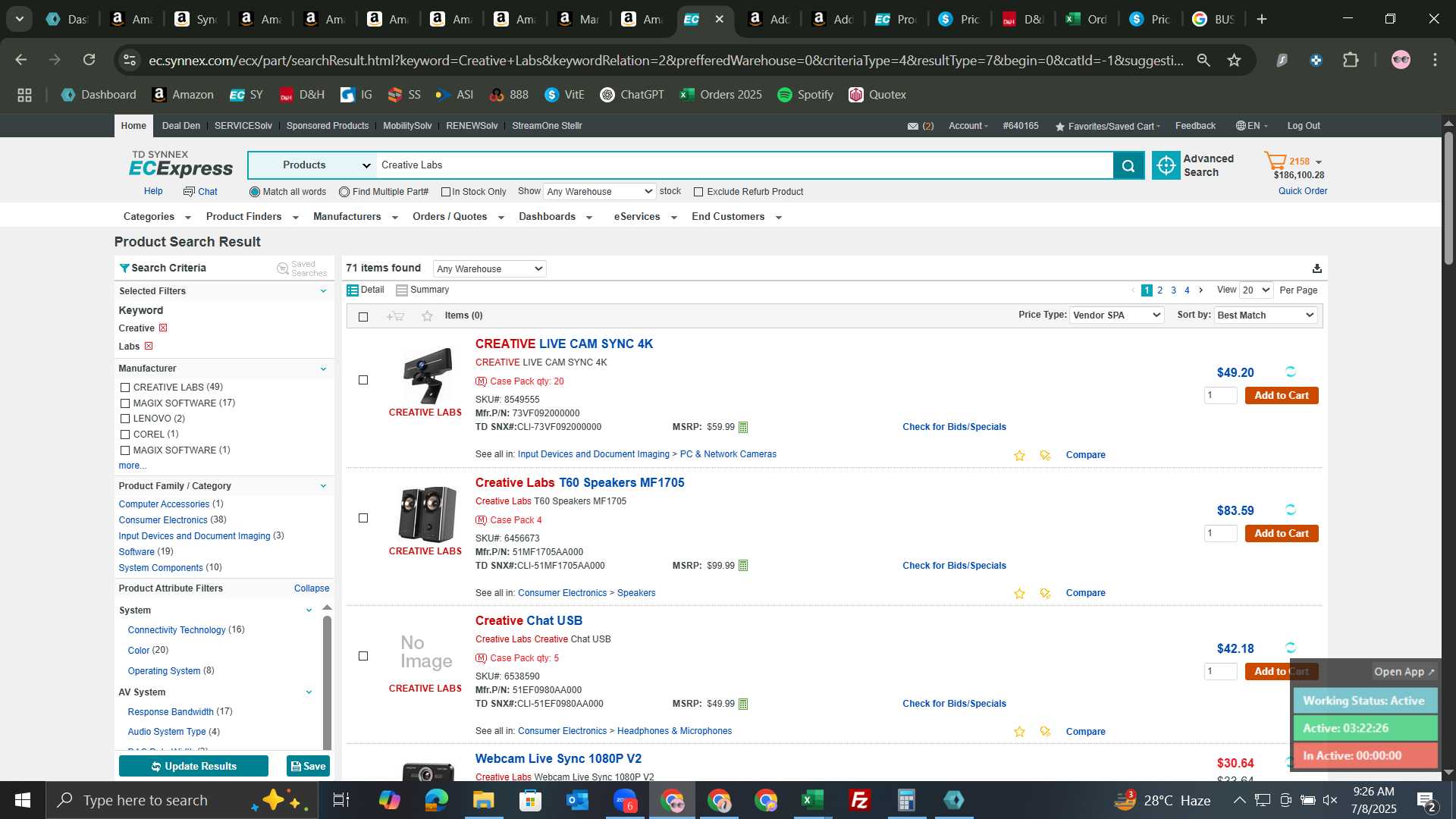
Task: Open Price Type Vendor SPA dropdown
Action: pyautogui.click(x=1116, y=315)
